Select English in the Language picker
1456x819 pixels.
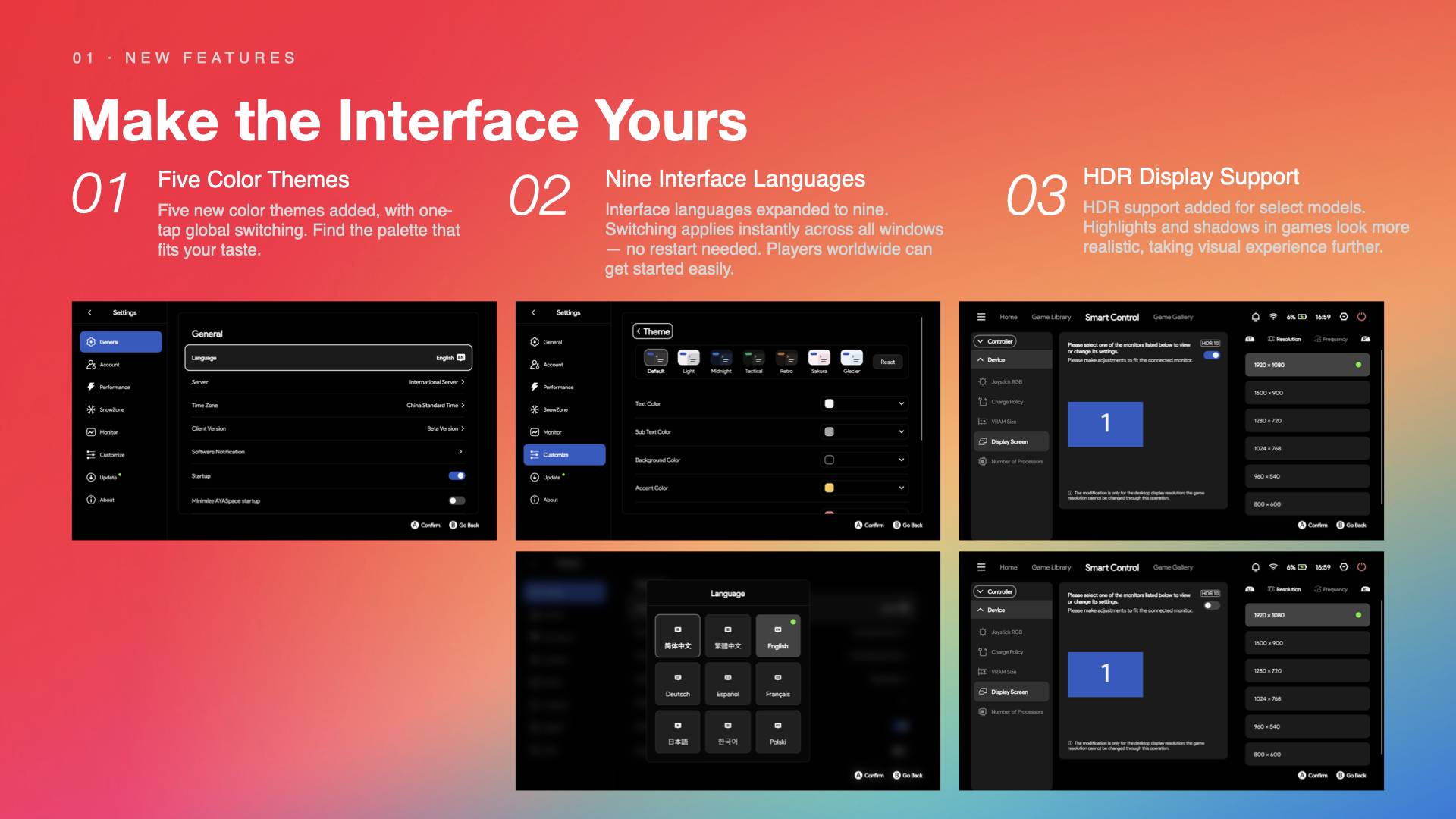click(778, 635)
